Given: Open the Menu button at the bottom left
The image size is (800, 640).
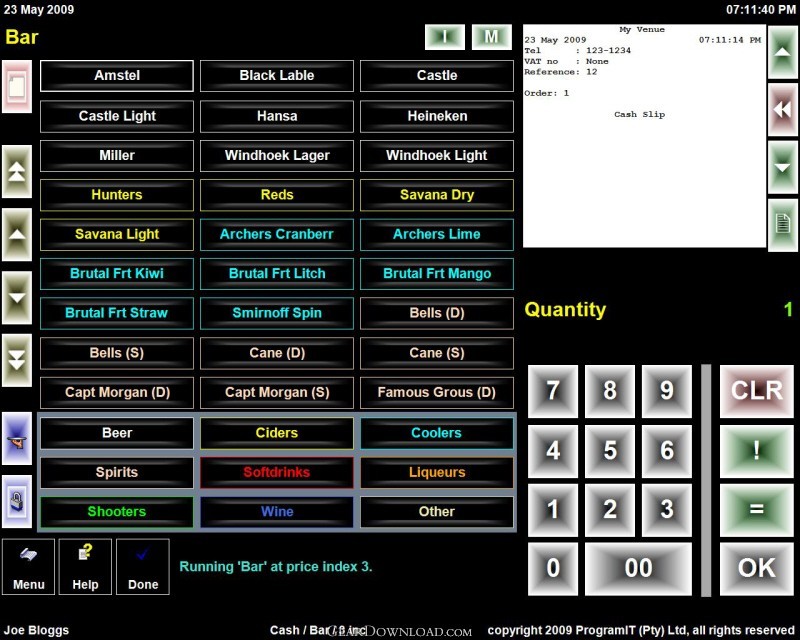Looking at the screenshot, I should click(x=29, y=567).
